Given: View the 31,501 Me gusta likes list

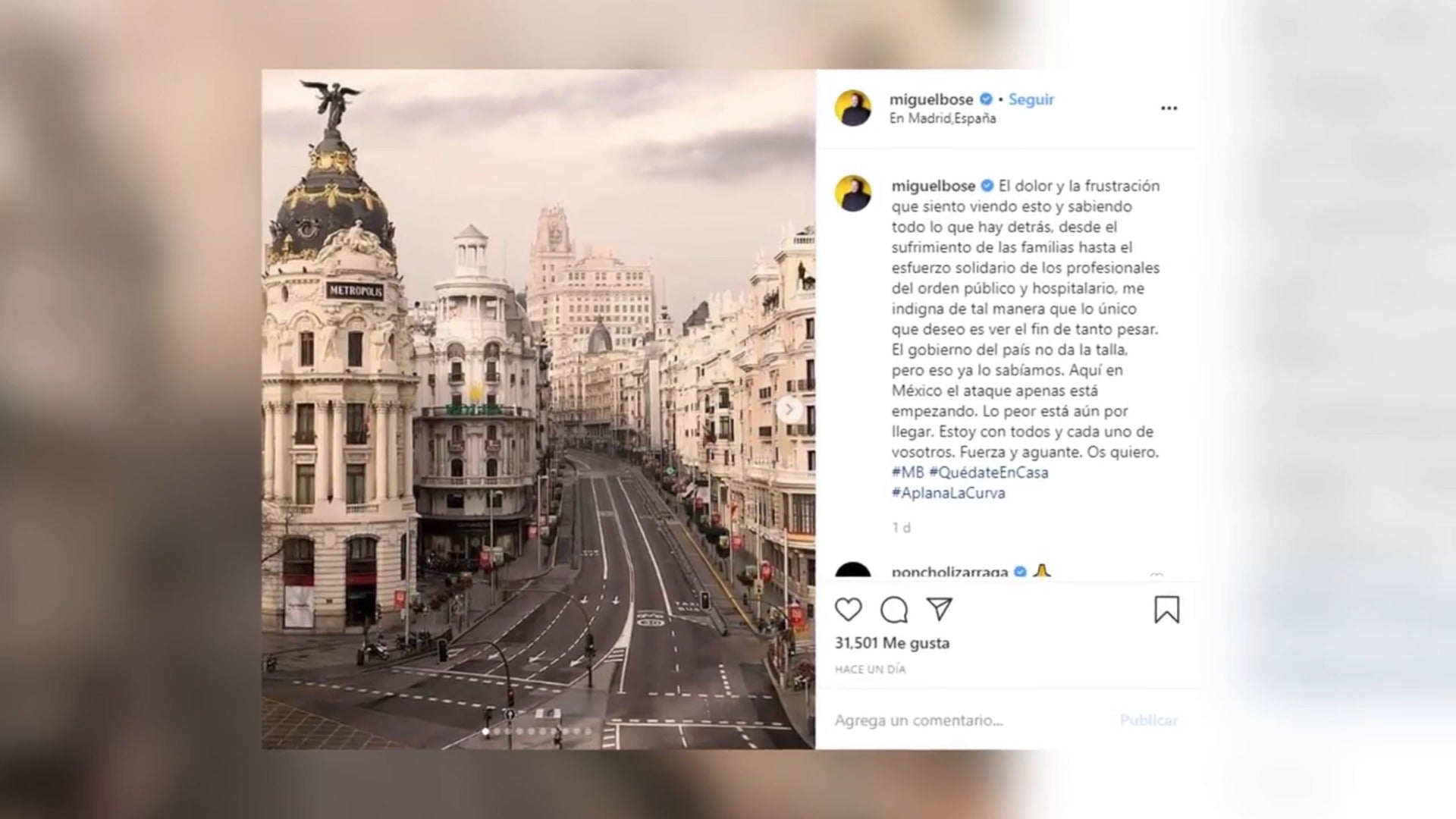Looking at the screenshot, I should point(892,643).
